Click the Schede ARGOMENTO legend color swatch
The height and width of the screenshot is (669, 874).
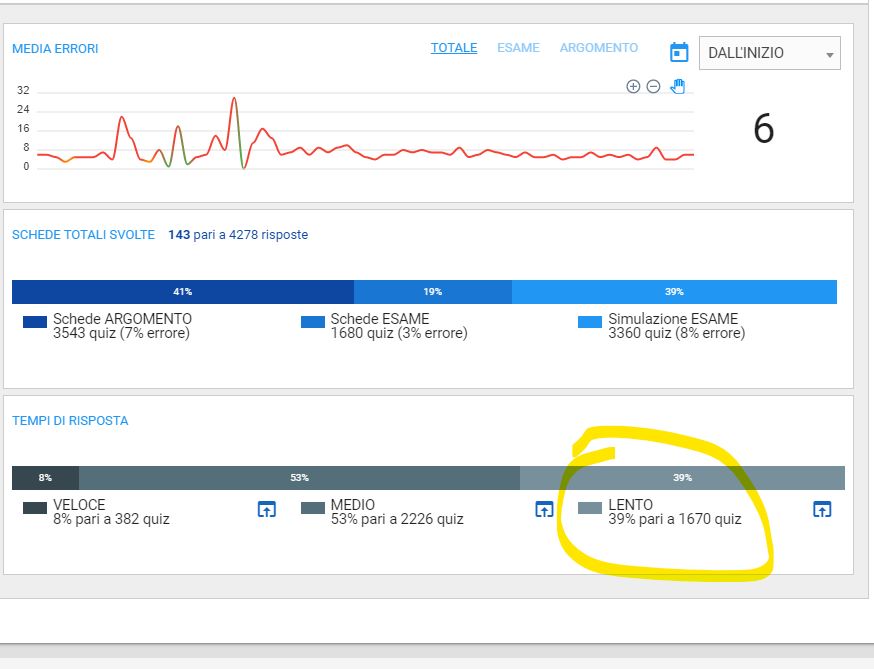pos(35,322)
